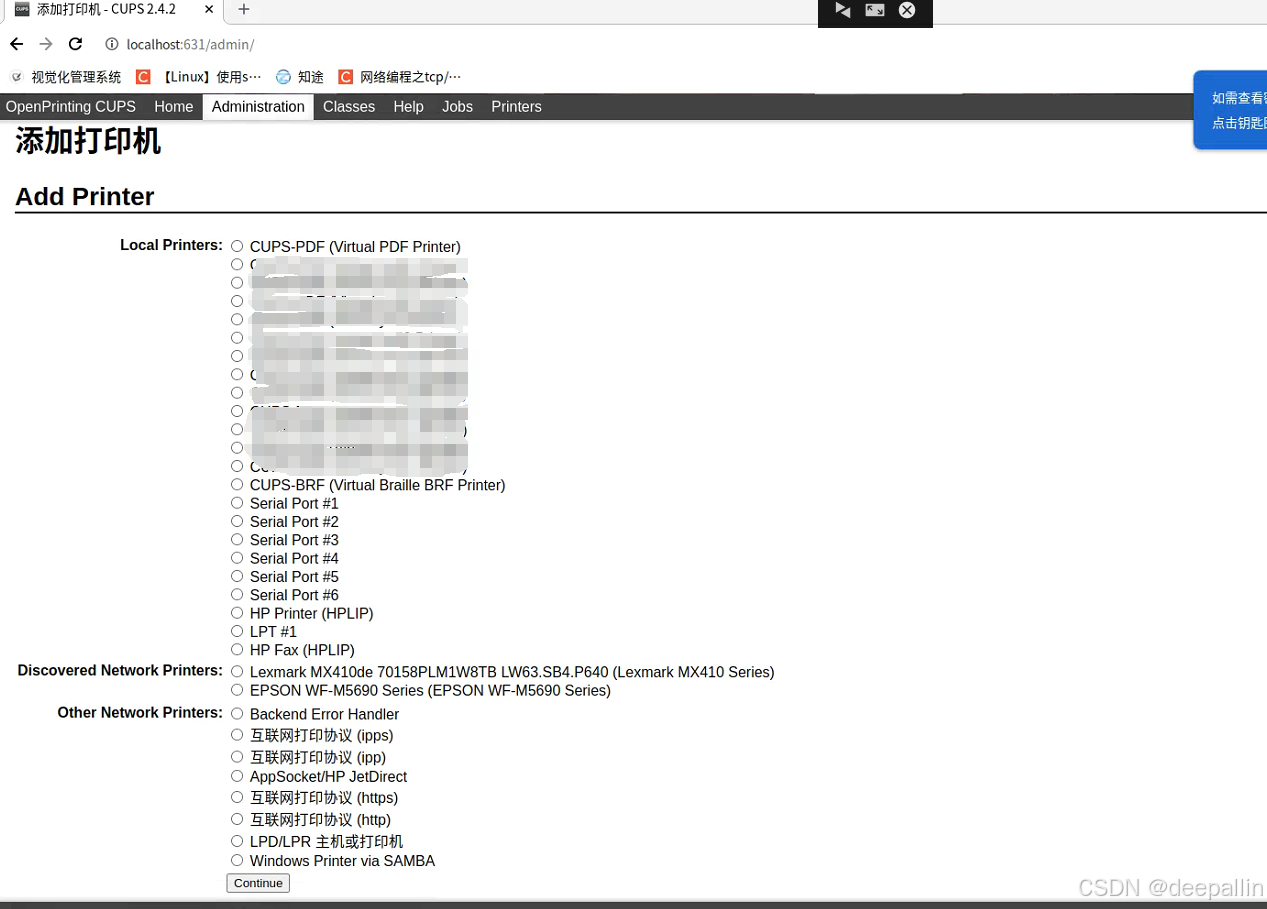Click the CUPS favicon on the browser tab
The image size is (1267, 909).
[22, 9]
